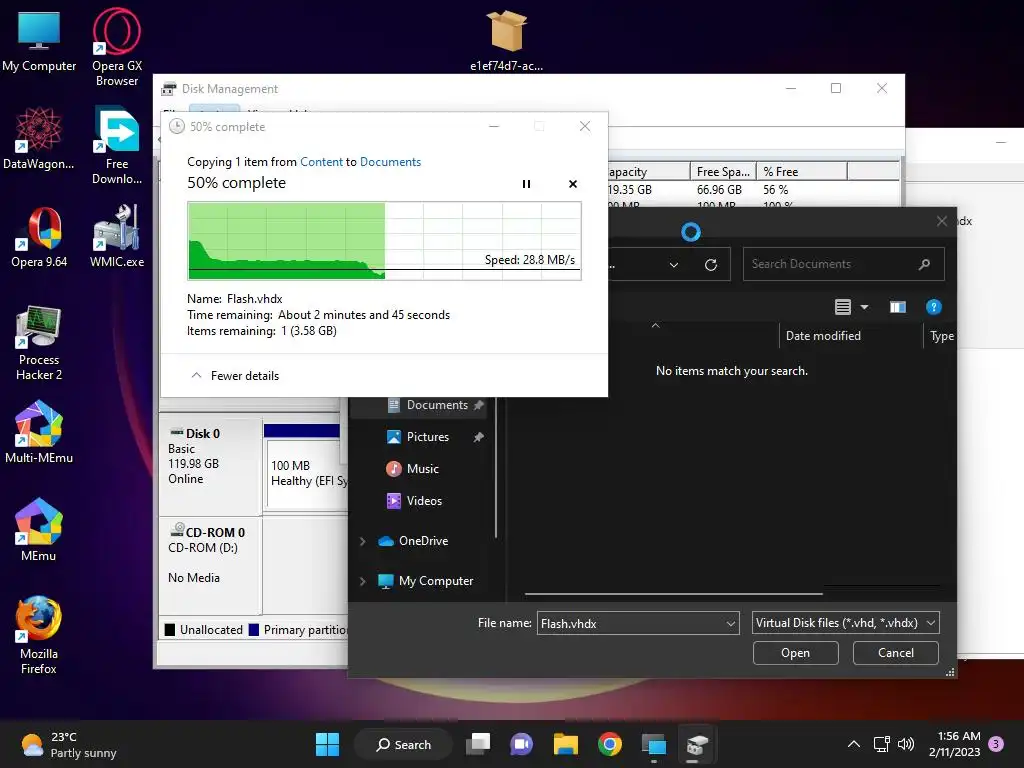Open Free Download desktop shortcut
Viewport: 1024px width, 768px height.
pyautogui.click(x=117, y=145)
